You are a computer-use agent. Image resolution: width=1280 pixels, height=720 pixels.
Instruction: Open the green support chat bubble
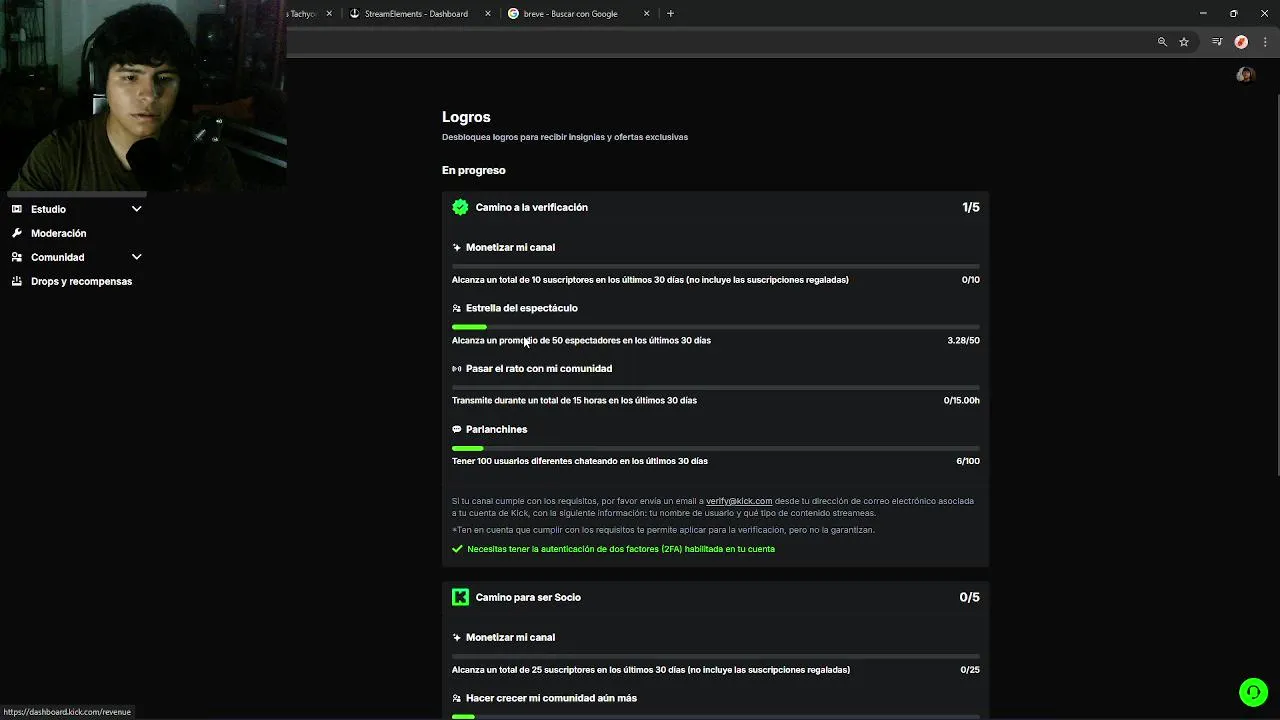point(1253,692)
